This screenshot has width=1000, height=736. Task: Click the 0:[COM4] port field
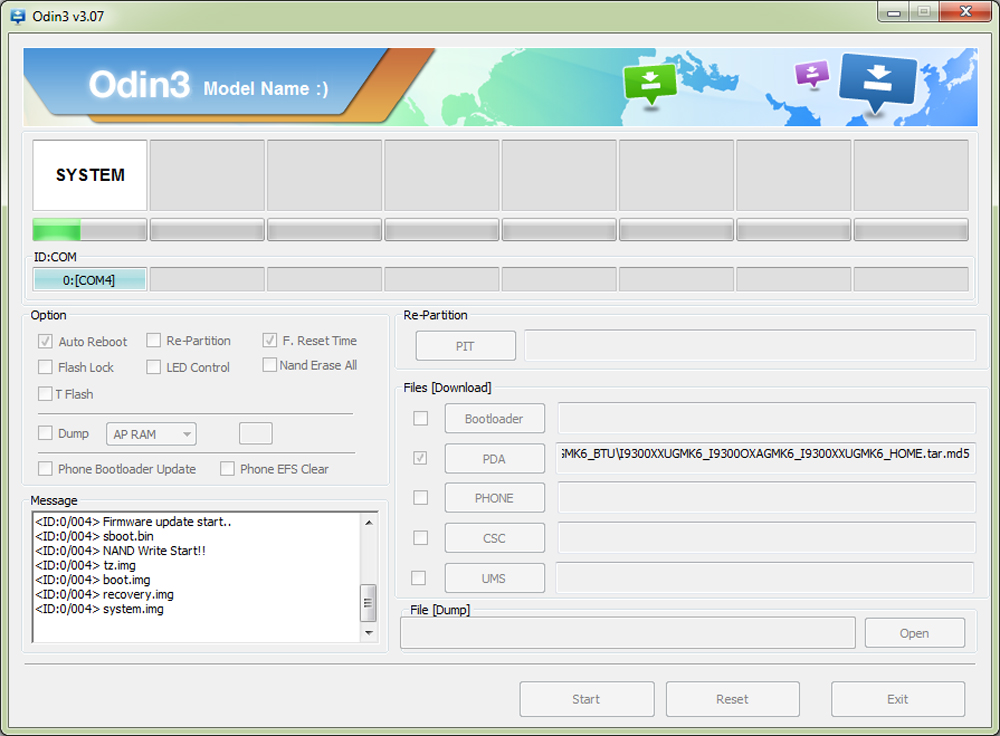[x=89, y=279]
